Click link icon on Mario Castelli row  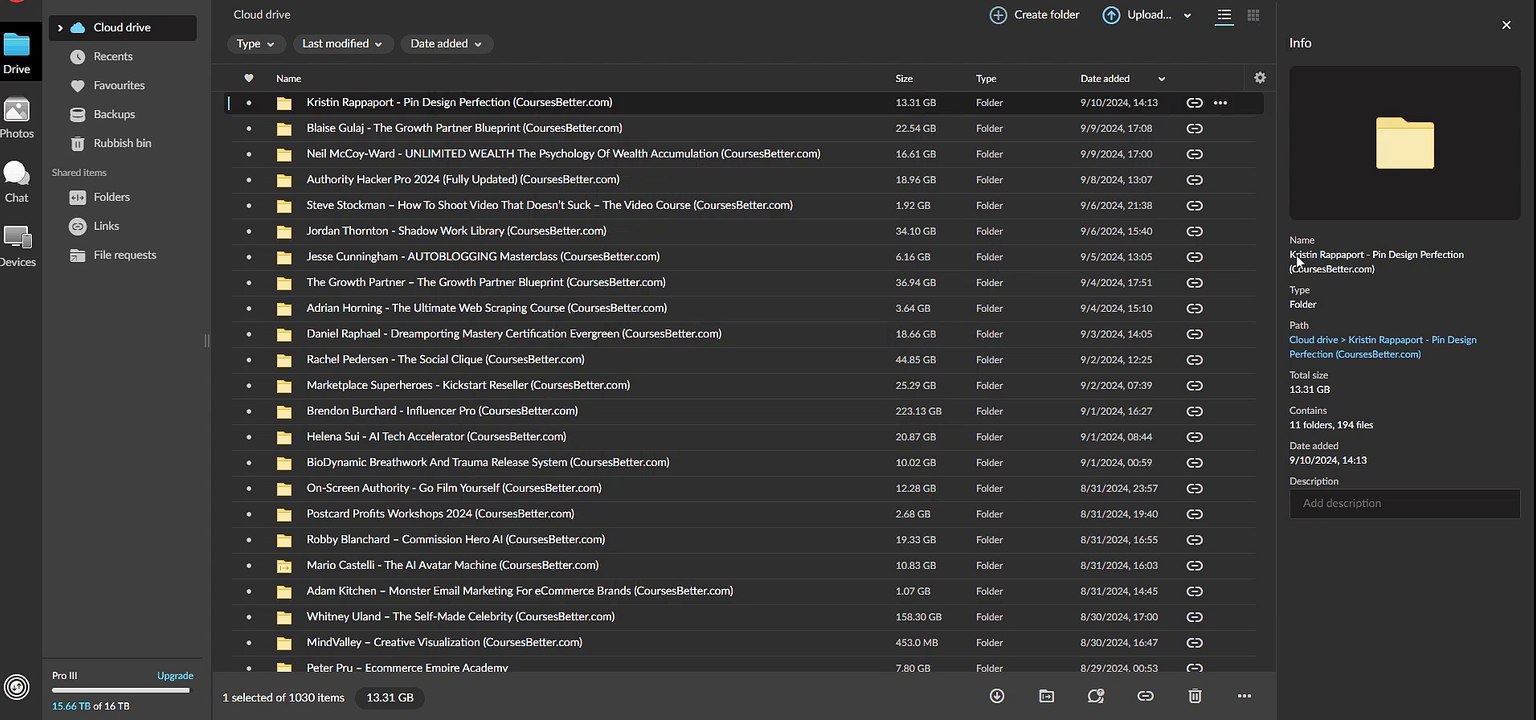pyautogui.click(x=1194, y=566)
